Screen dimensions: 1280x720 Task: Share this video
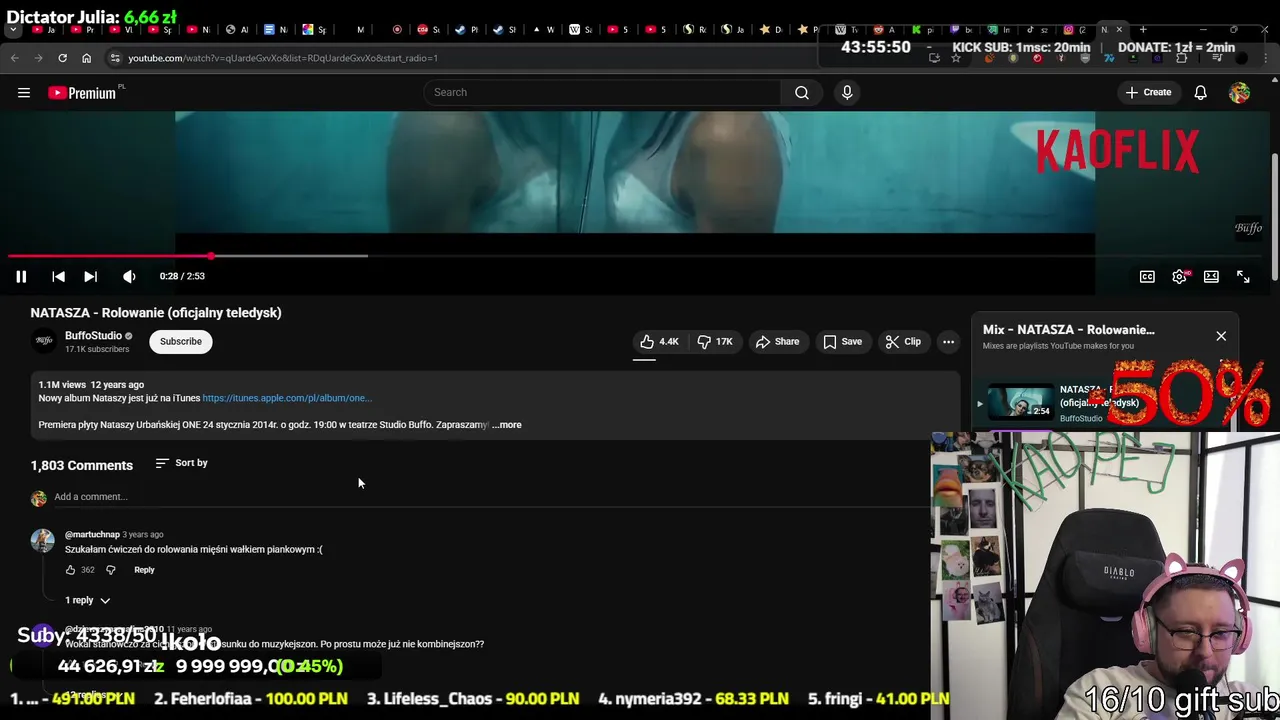[777, 342]
